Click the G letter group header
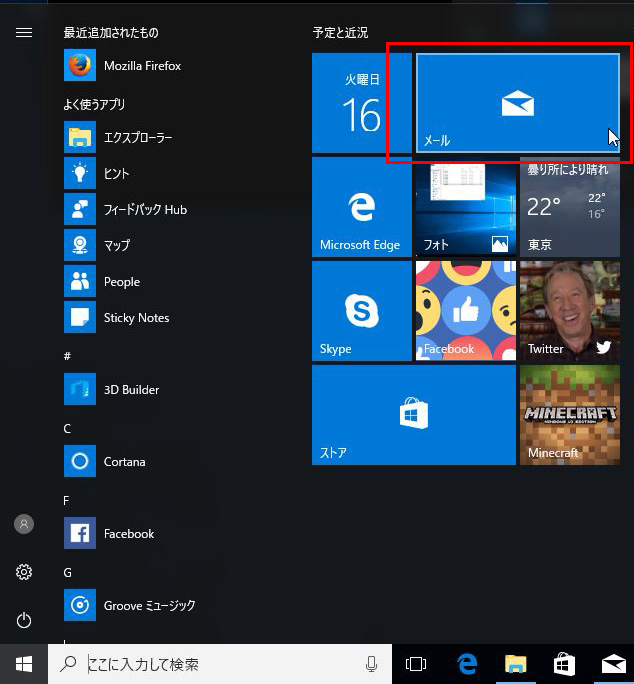 [68, 572]
